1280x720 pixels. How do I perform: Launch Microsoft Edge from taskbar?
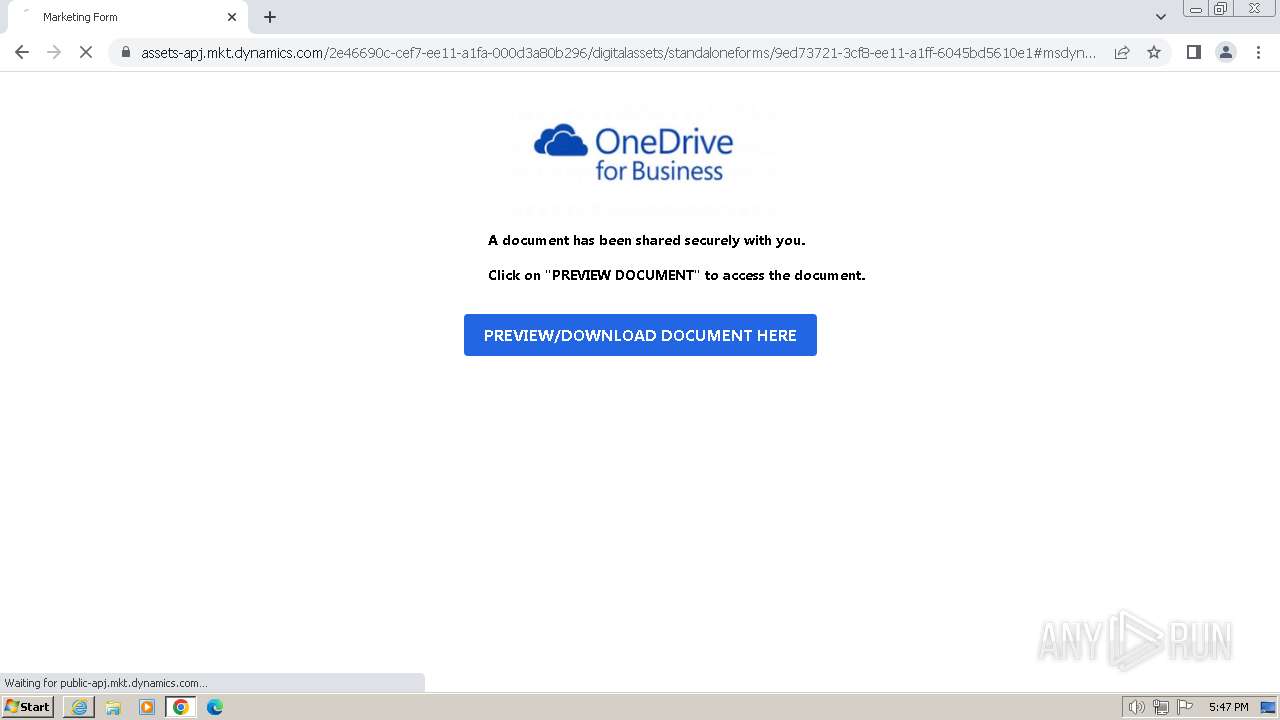click(x=215, y=707)
